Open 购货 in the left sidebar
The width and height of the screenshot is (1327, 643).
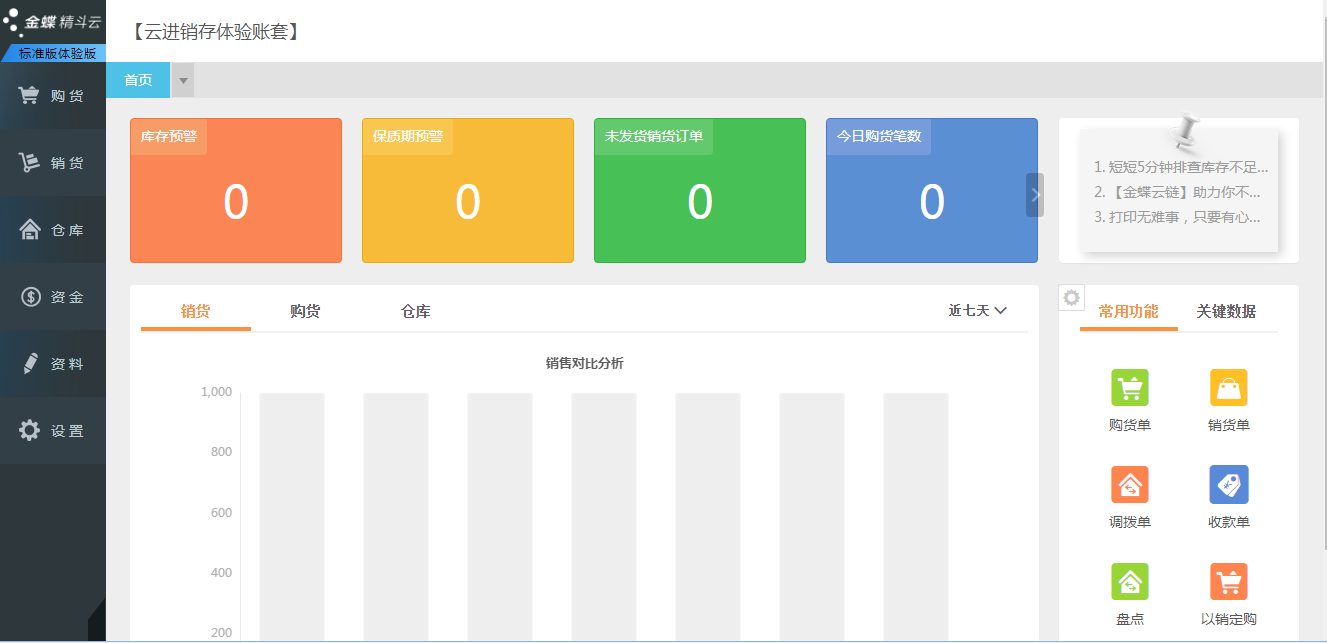point(53,96)
